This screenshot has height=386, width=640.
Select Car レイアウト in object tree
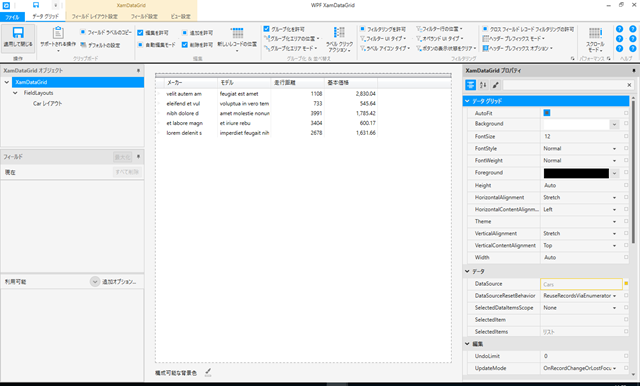pos(48,104)
